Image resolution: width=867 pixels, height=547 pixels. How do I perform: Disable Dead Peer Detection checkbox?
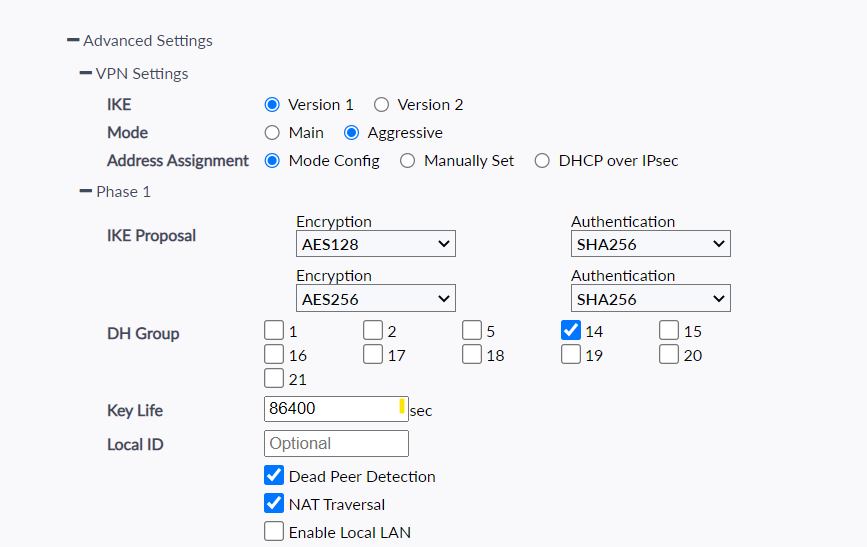[x=274, y=475]
